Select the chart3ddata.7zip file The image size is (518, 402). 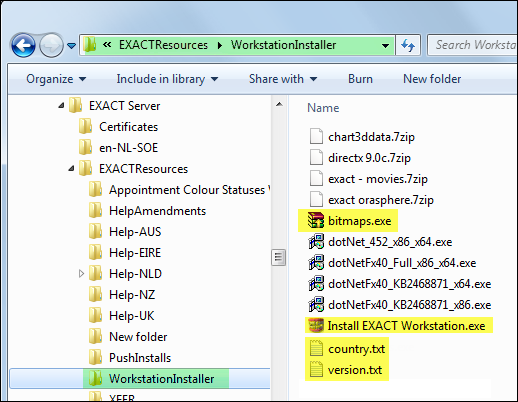click(x=371, y=137)
